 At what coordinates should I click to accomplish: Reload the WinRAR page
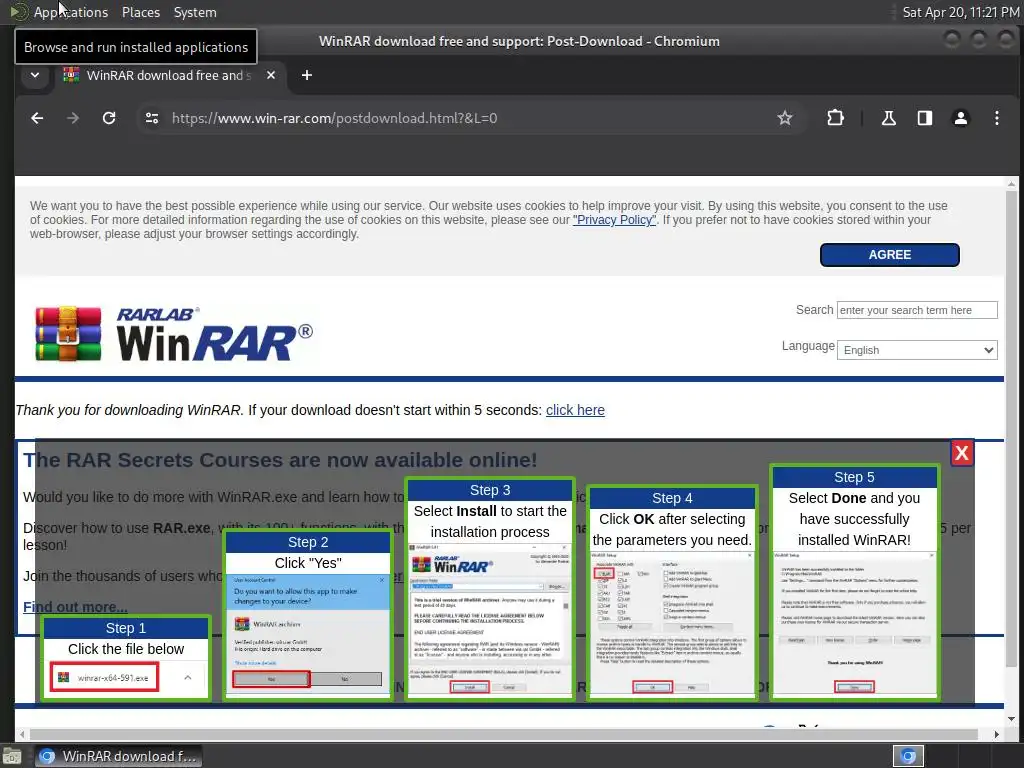tap(109, 118)
